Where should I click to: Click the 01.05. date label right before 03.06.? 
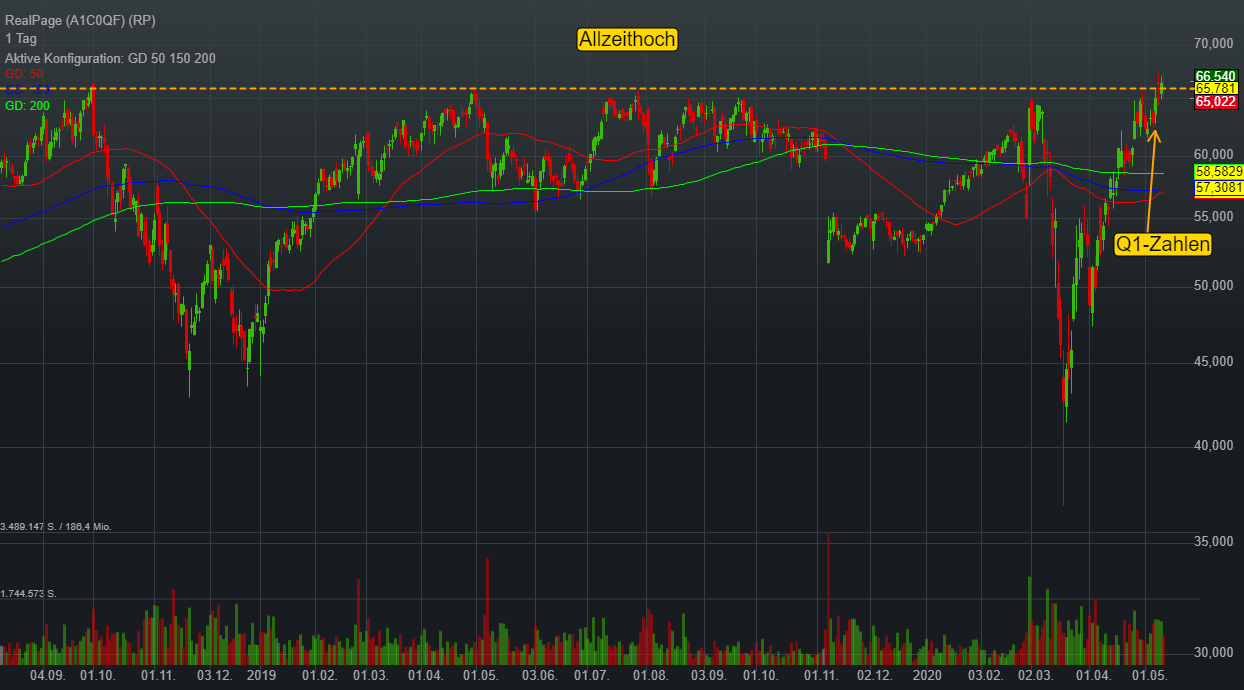click(x=481, y=676)
